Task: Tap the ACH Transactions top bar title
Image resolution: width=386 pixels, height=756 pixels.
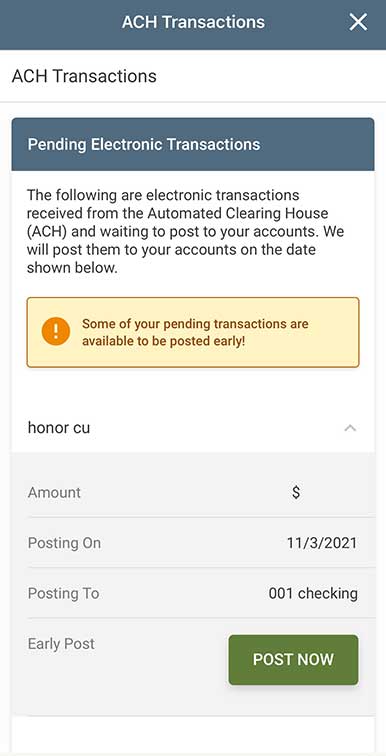Action: (x=193, y=22)
